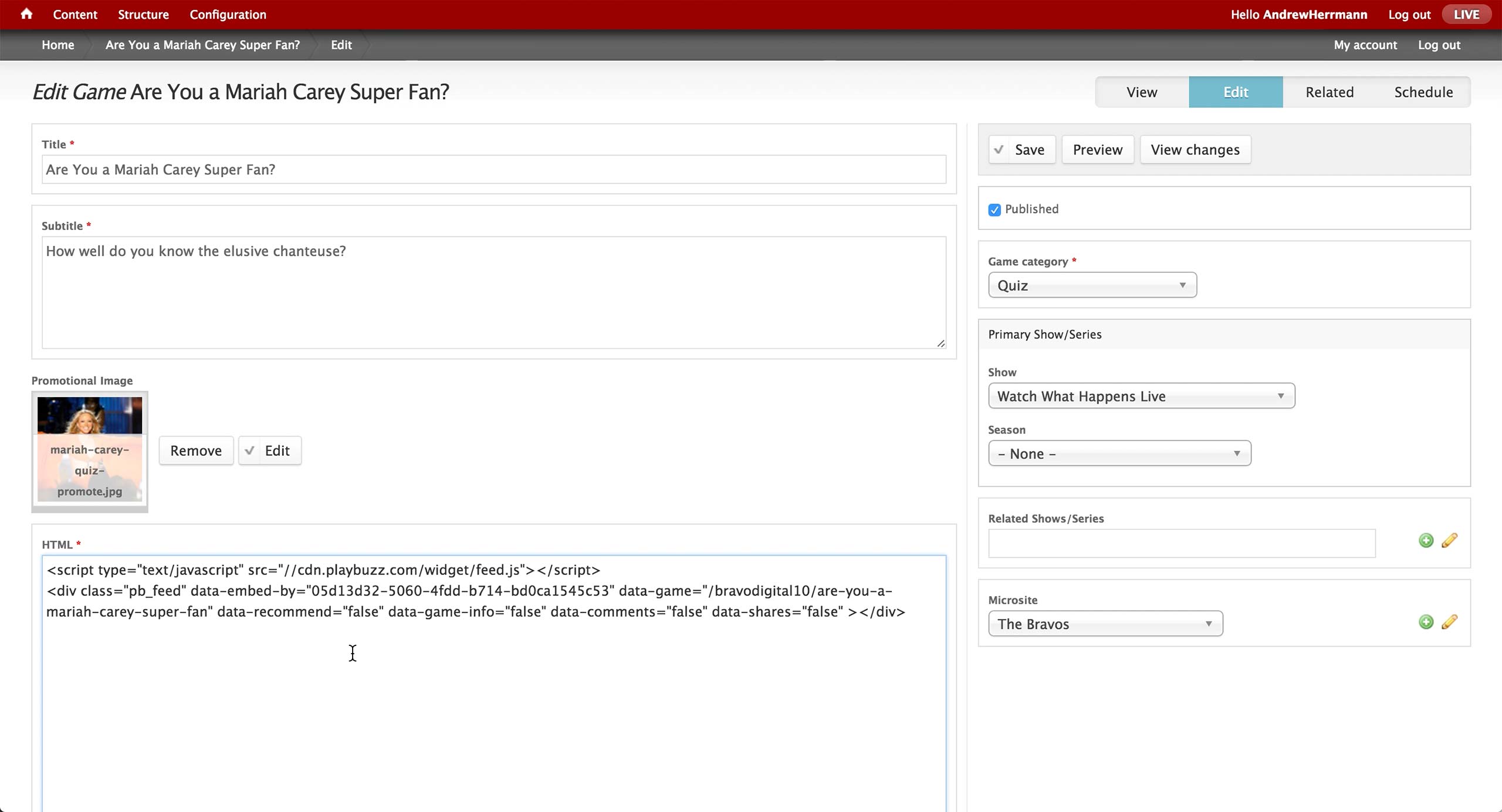The image size is (1502, 812).
Task: Open the Microsite dropdown
Action: tap(1105, 624)
